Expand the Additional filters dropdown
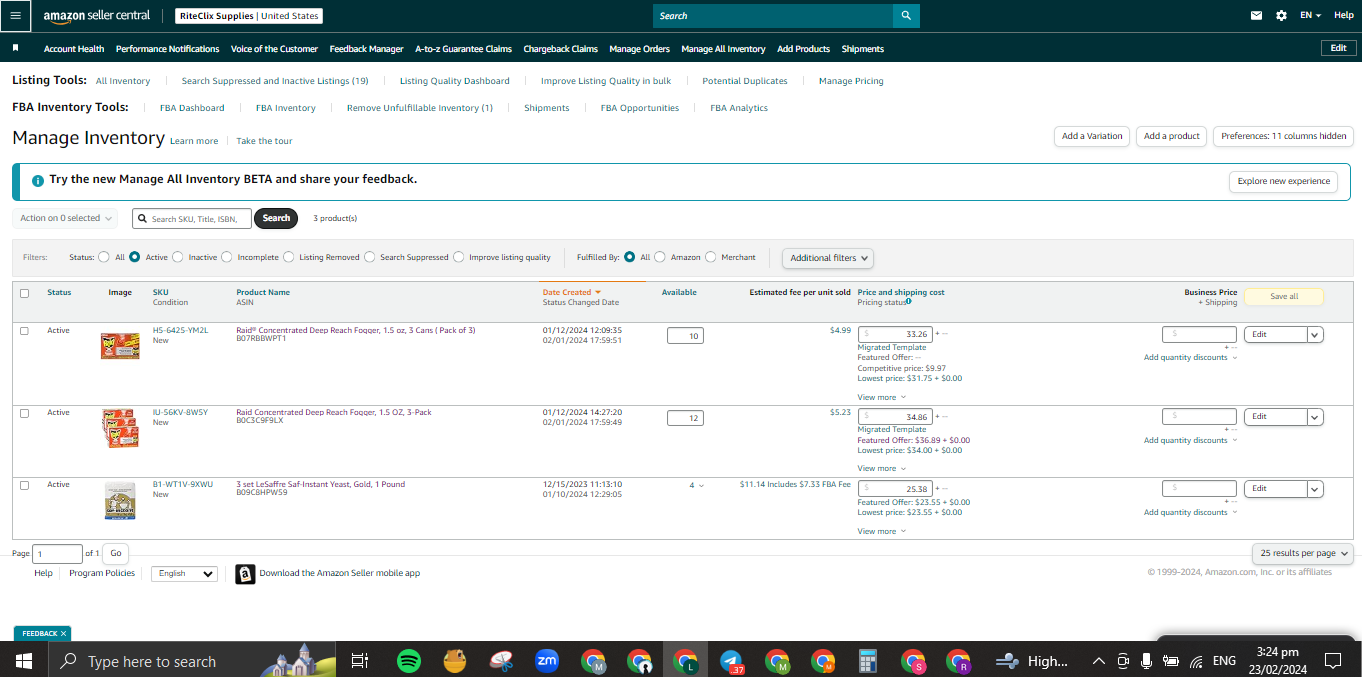Viewport: 1362px width, 677px height. coord(828,258)
